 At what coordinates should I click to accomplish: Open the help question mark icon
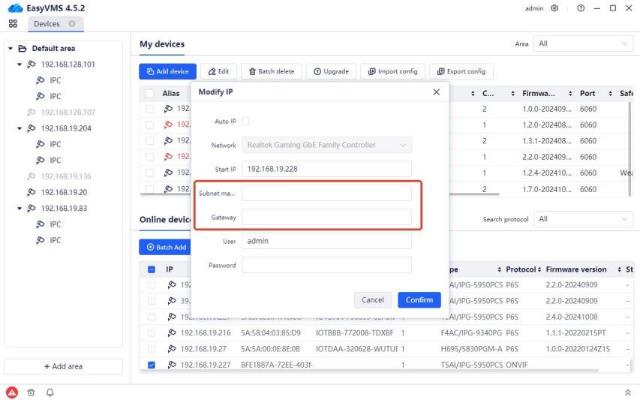(x=579, y=7)
